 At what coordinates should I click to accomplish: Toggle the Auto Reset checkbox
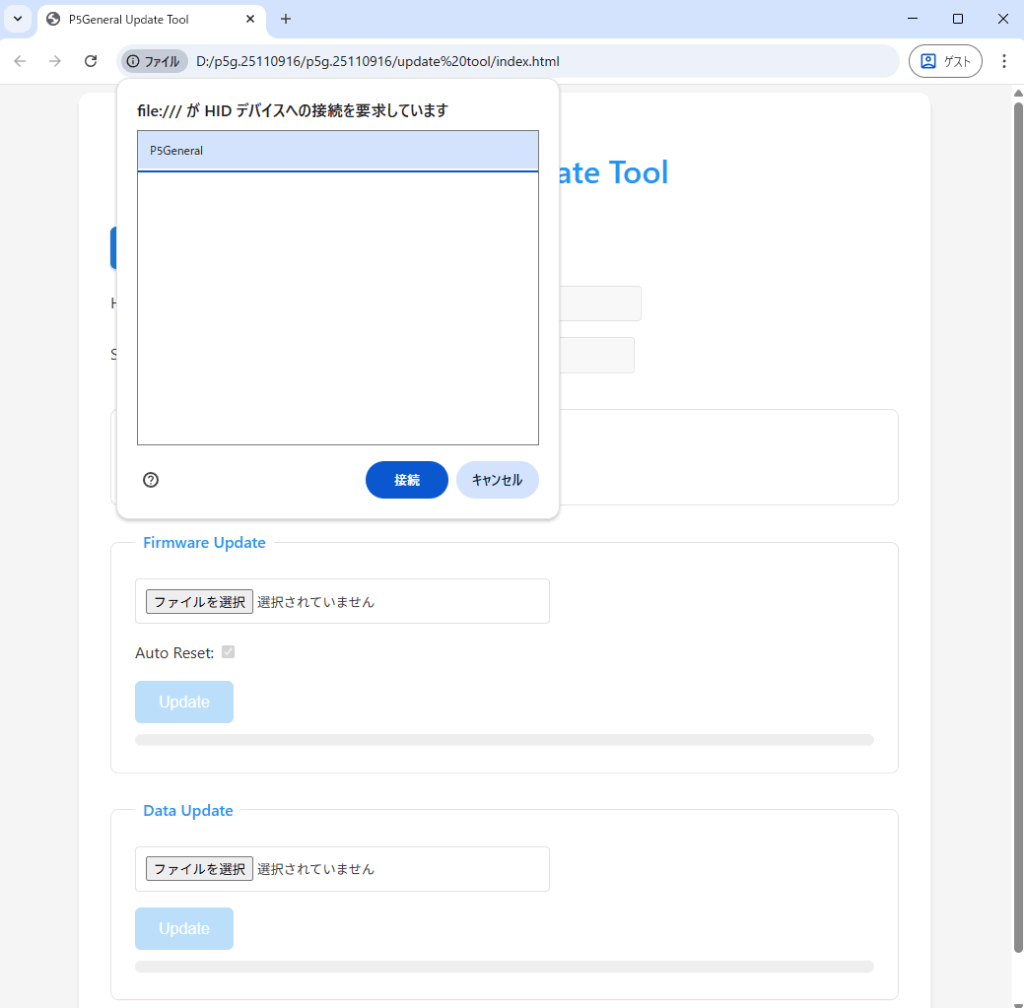(228, 652)
